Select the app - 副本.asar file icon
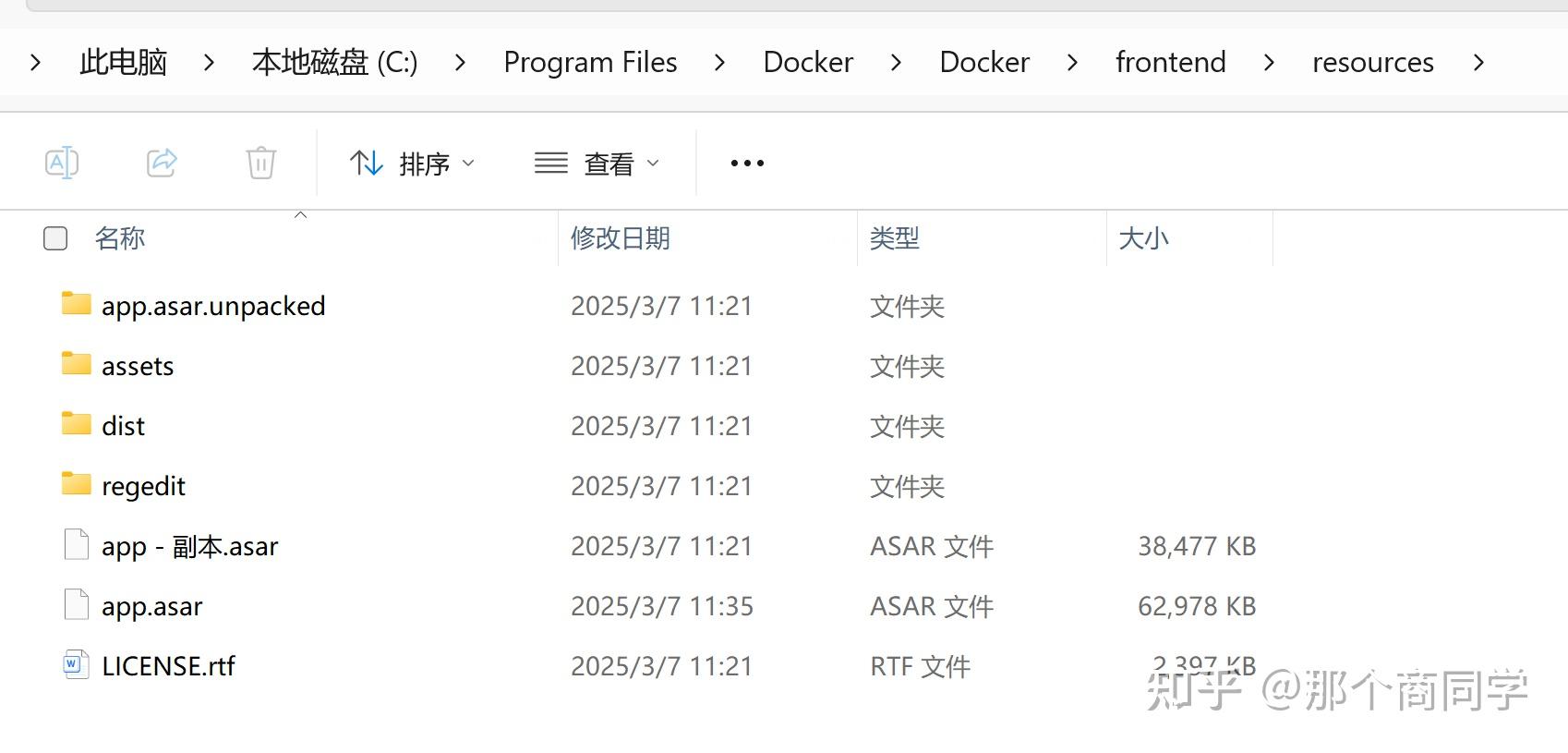This screenshot has width=1568, height=753. pyautogui.click(x=76, y=544)
